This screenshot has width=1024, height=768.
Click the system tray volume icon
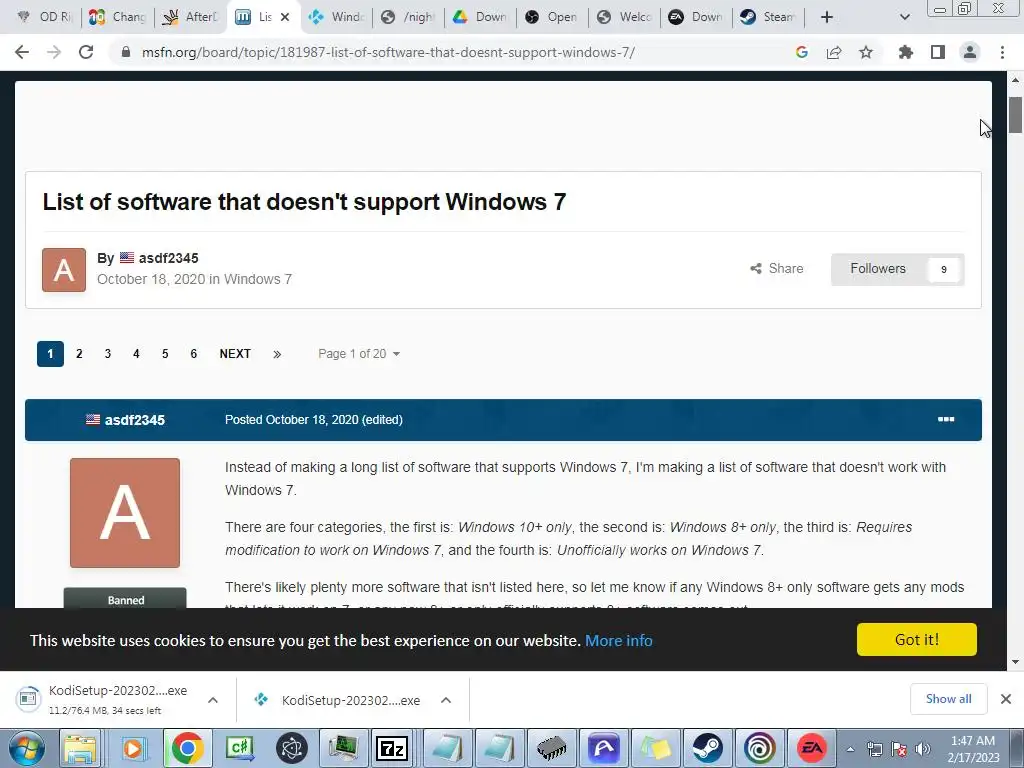(923, 748)
